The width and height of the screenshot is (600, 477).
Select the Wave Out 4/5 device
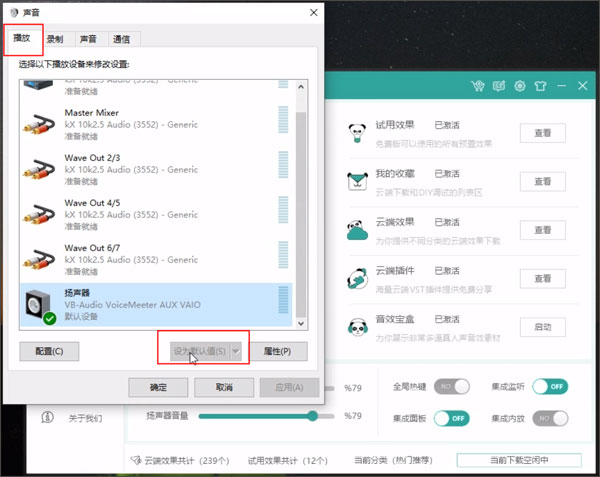coord(156,215)
